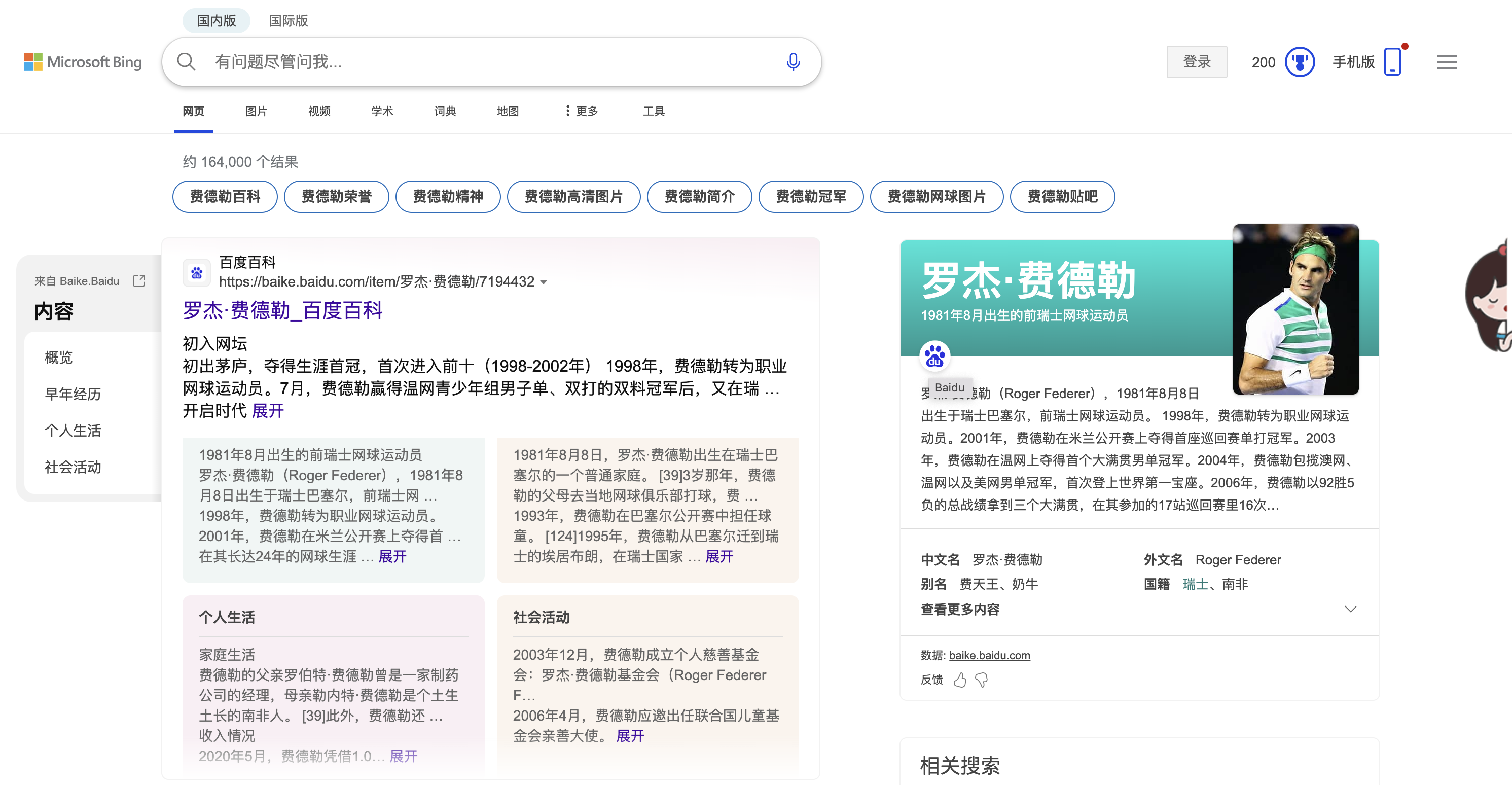Image resolution: width=1512 pixels, height=785 pixels.
Task: Click the 200 rewards points count
Action: (x=1263, y=62)
